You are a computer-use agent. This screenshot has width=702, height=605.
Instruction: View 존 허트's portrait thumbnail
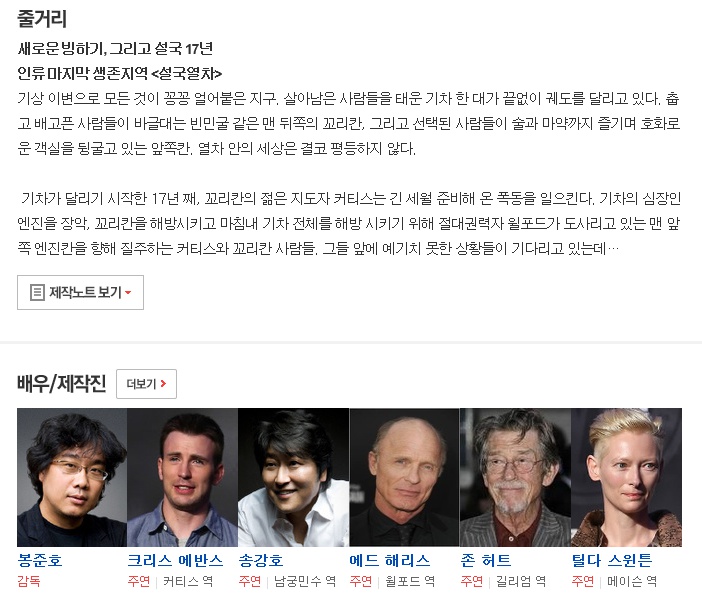(x=515, y=477)
